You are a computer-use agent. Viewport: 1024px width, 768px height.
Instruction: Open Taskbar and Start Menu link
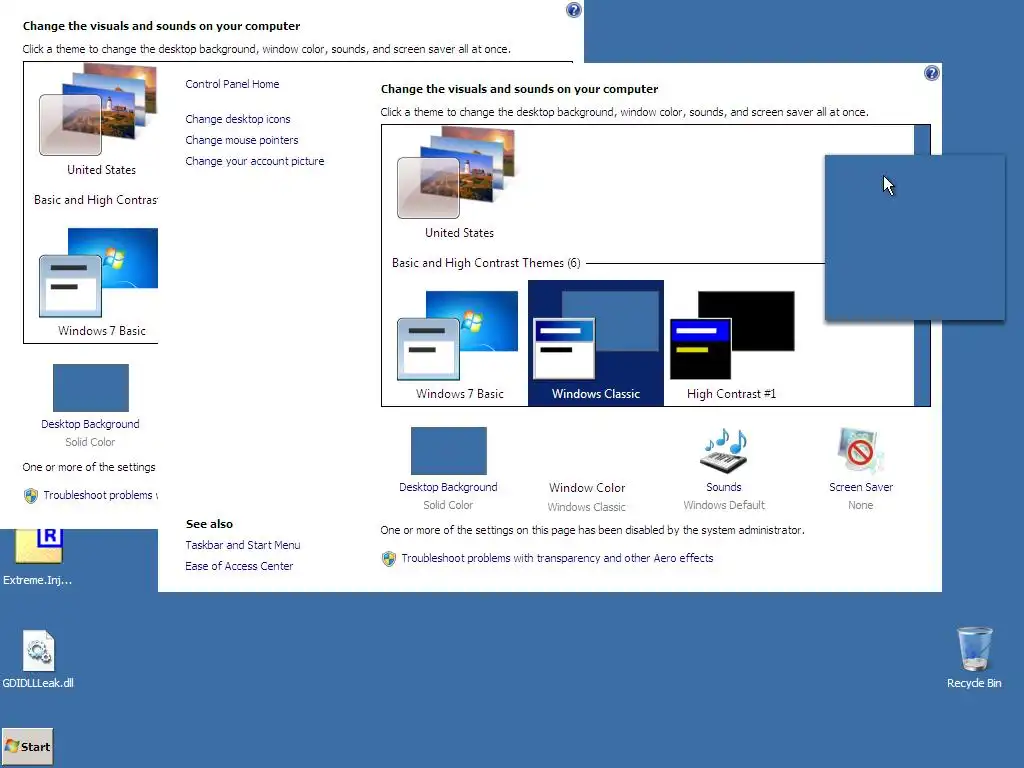[x=242, y=545]
